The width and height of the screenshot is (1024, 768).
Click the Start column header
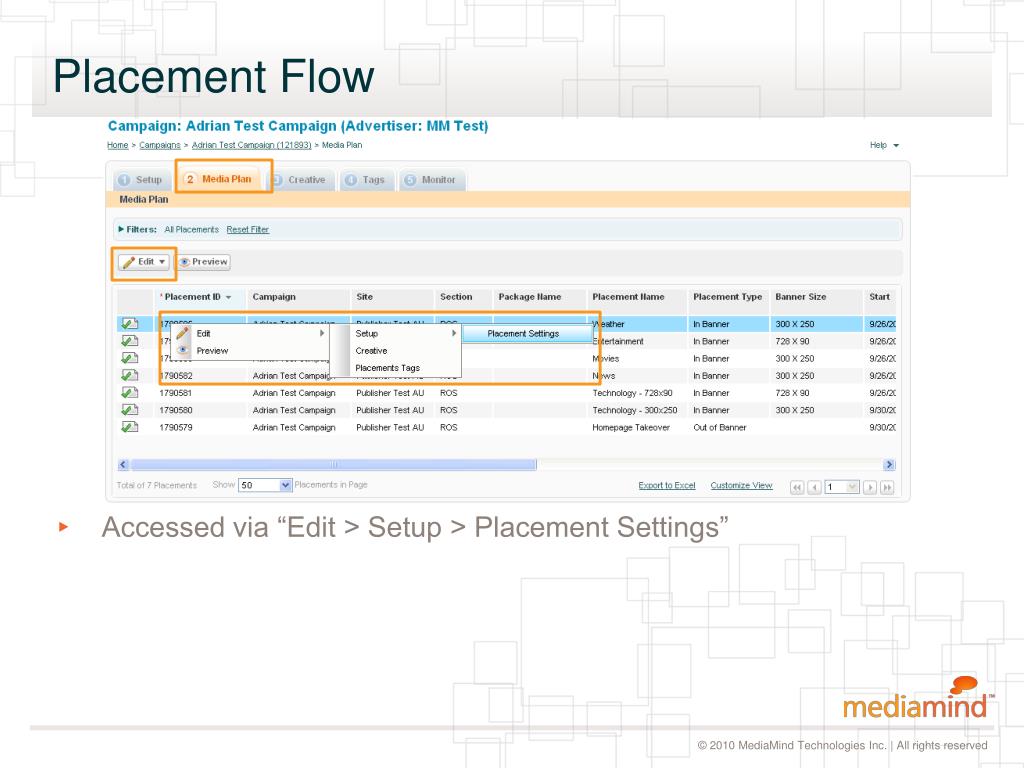pyautogui.click(x=880, y=296)
